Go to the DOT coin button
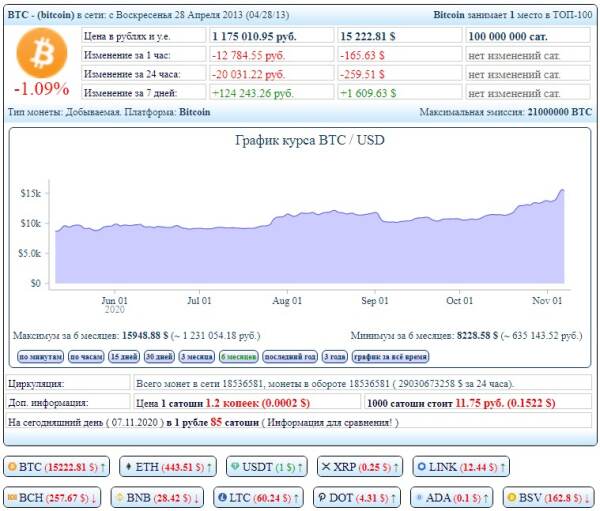This screenshot has width=600, height=511. [x=356, y=497]
